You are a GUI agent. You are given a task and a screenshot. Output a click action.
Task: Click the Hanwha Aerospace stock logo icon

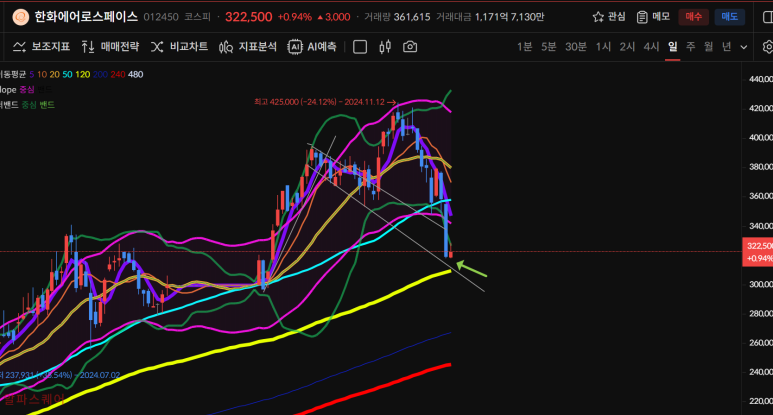[x=21, y=17]
